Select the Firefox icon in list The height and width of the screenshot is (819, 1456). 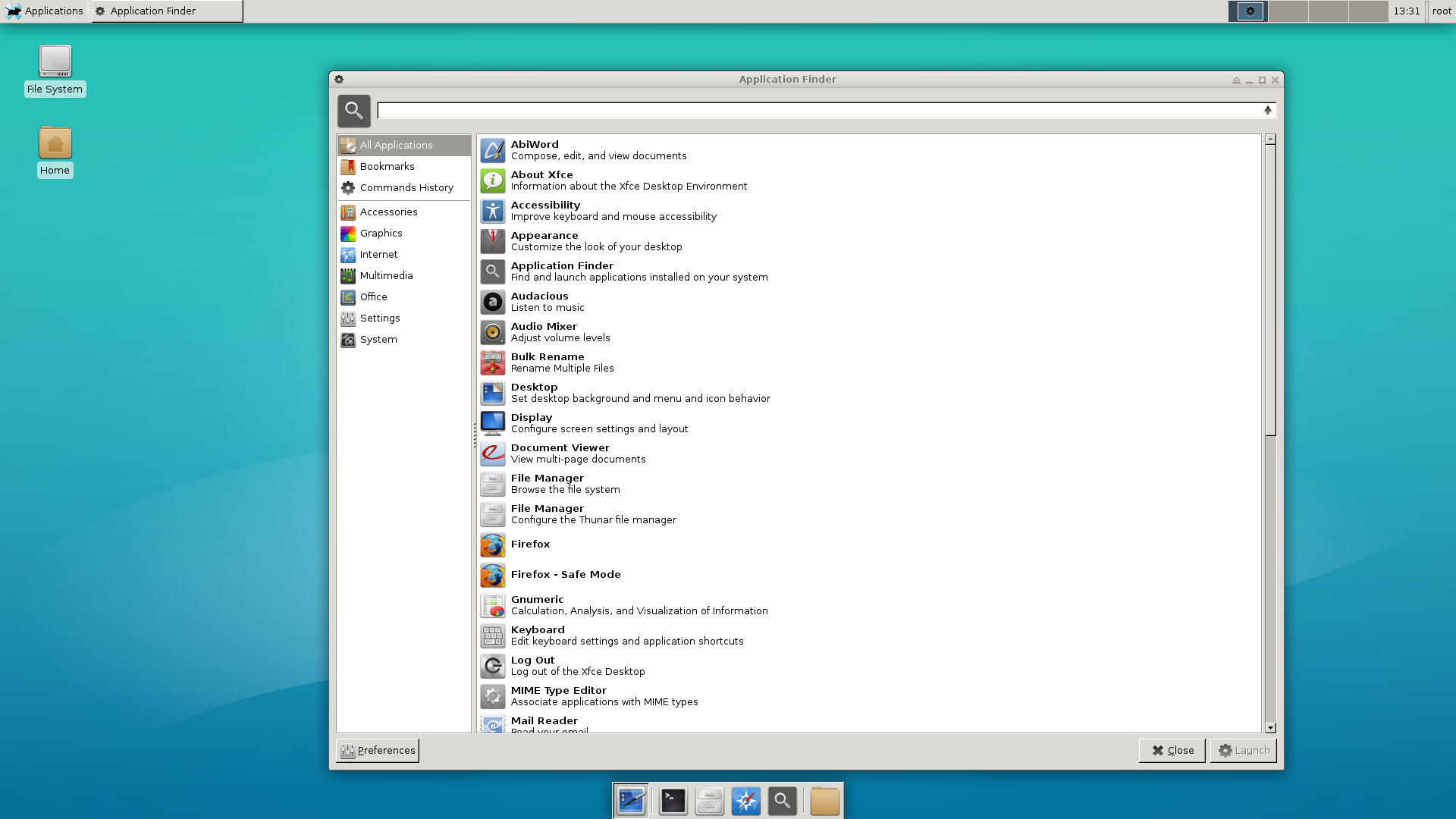(493, 544)
